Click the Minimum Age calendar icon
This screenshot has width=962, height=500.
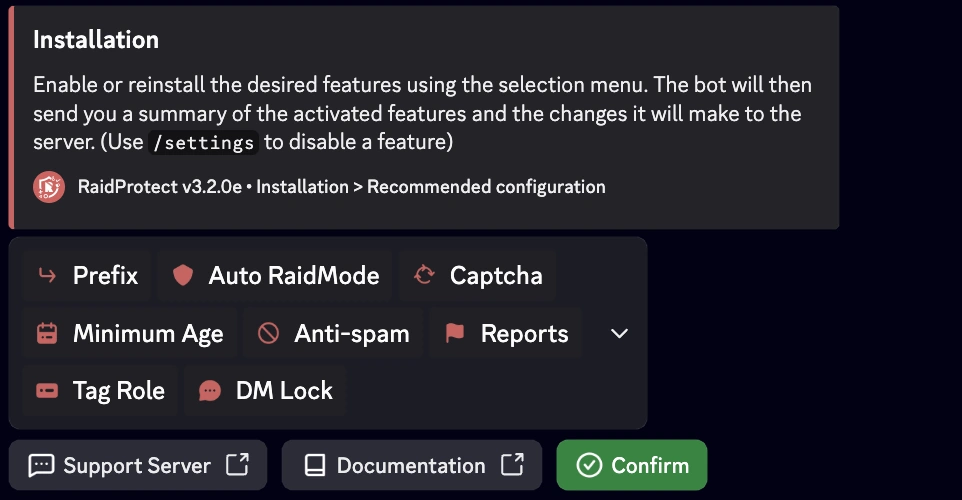(47, 334)
